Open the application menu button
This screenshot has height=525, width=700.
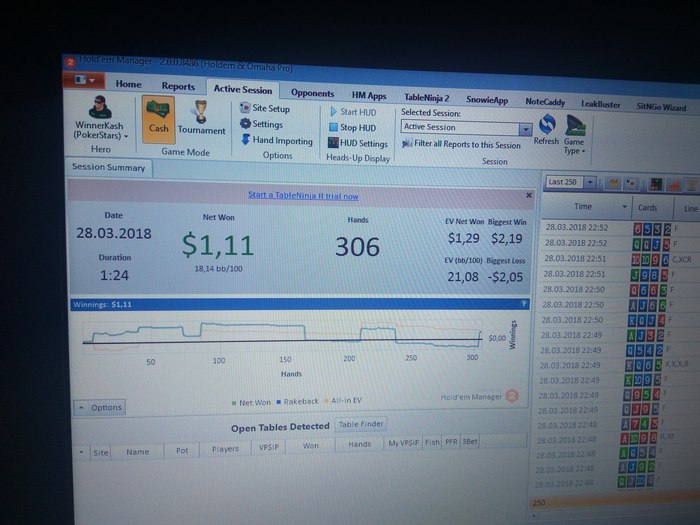84,80
